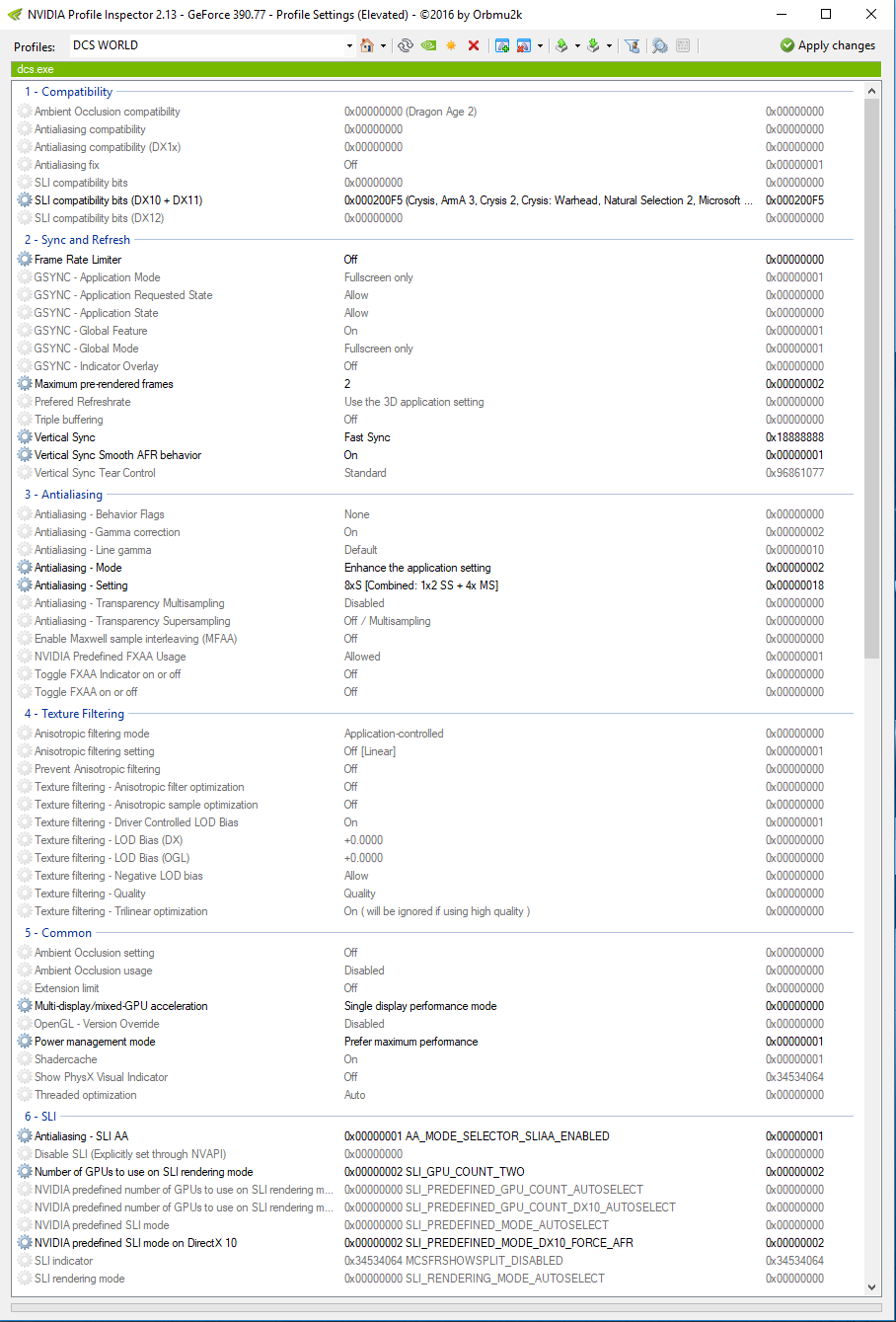Click gear icon of Frame Rate Limiter
This screenshot has height=1322, width=896.
coord(25,260)
